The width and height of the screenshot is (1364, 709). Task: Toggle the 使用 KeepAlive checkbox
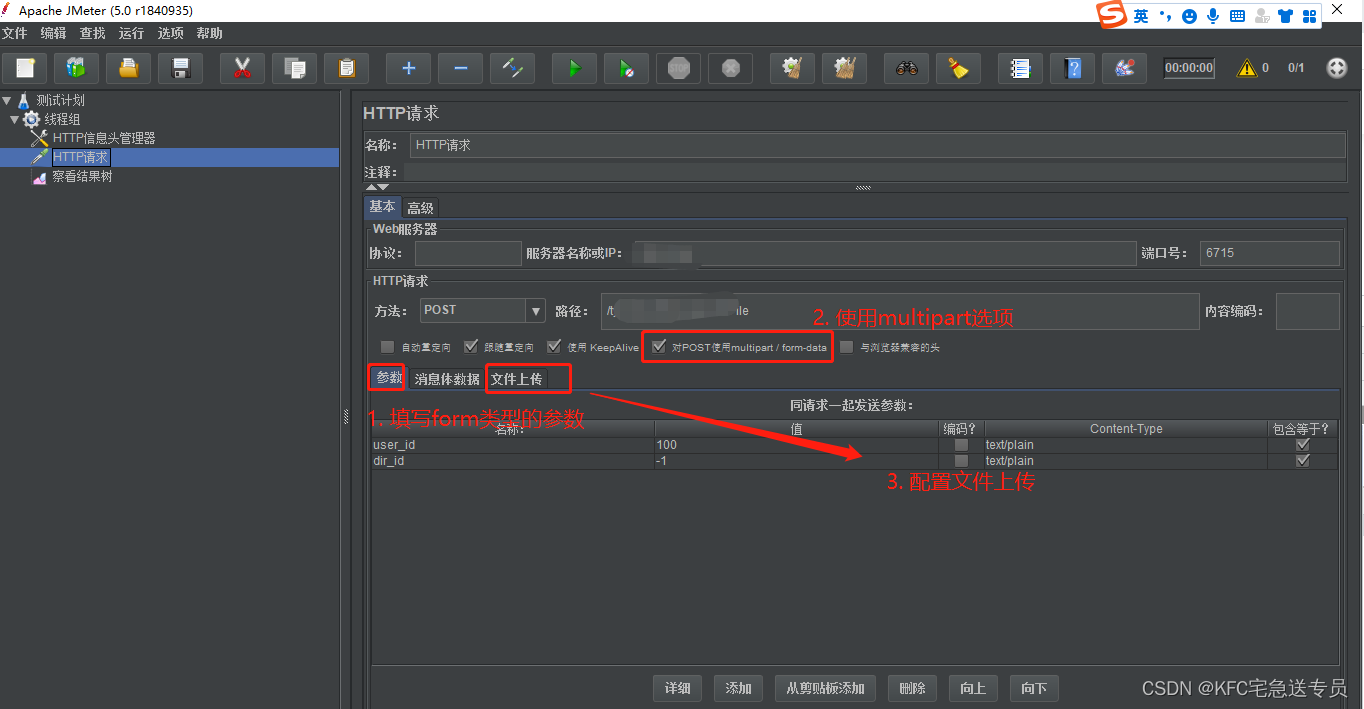554,347
